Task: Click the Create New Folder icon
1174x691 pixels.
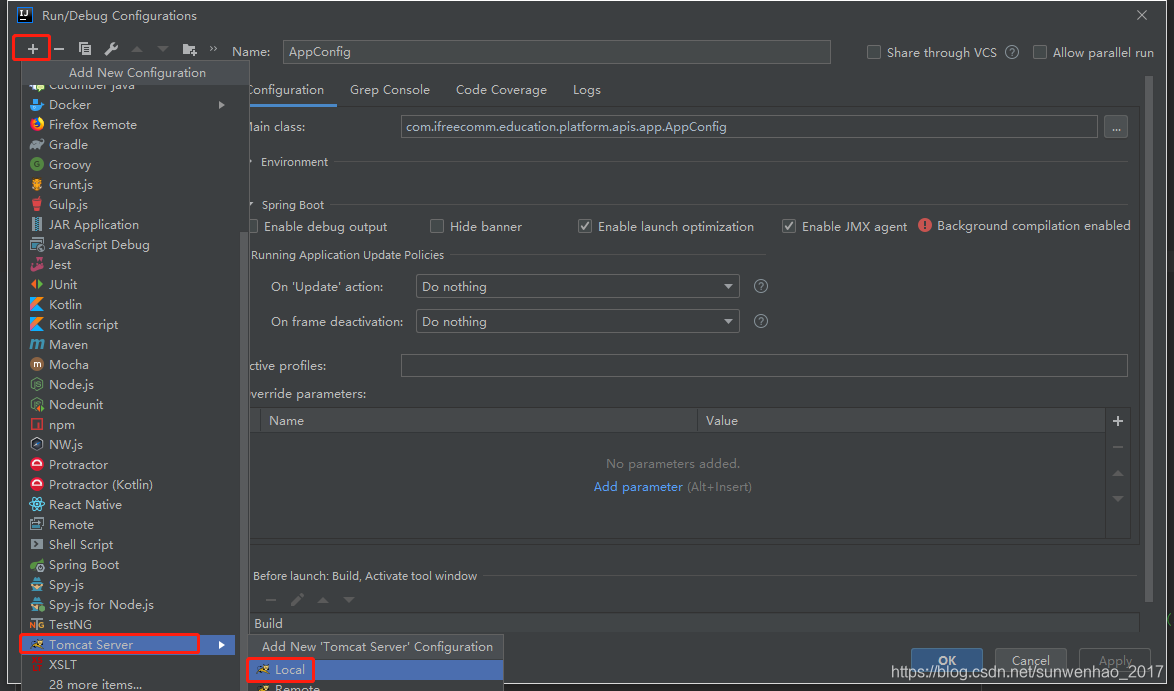Action: tap(189, 49)
